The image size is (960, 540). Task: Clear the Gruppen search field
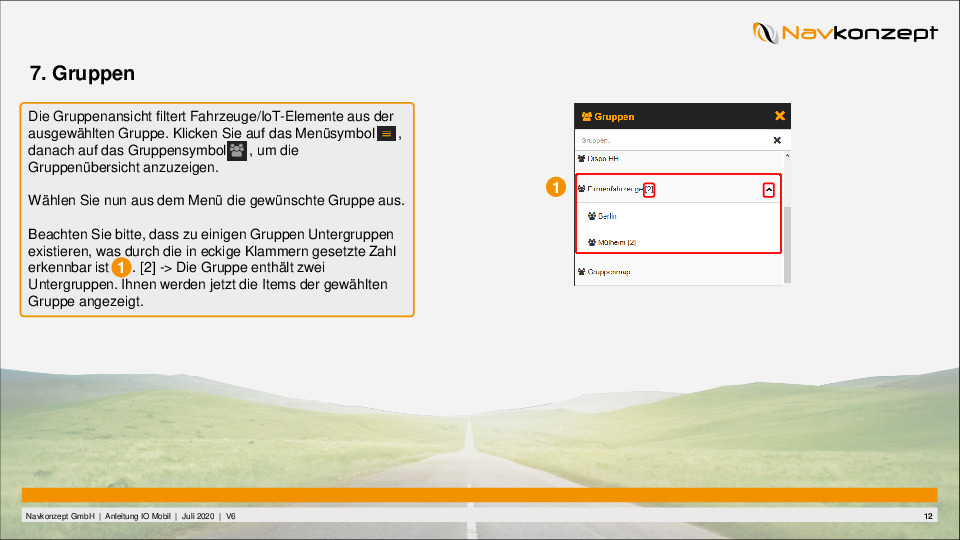tap(777, 140)
